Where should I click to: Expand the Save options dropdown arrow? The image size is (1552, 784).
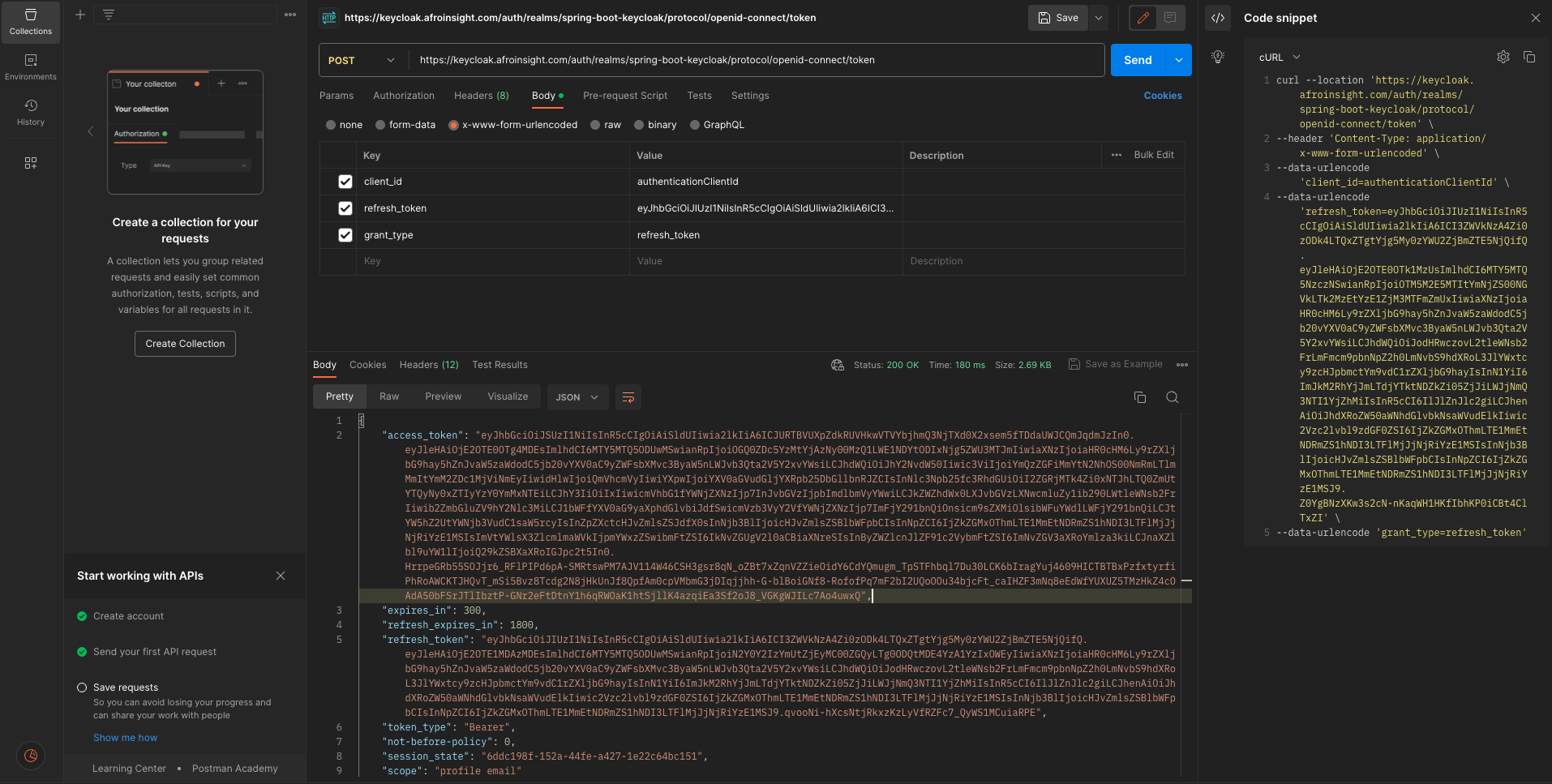pos(1099,18)
